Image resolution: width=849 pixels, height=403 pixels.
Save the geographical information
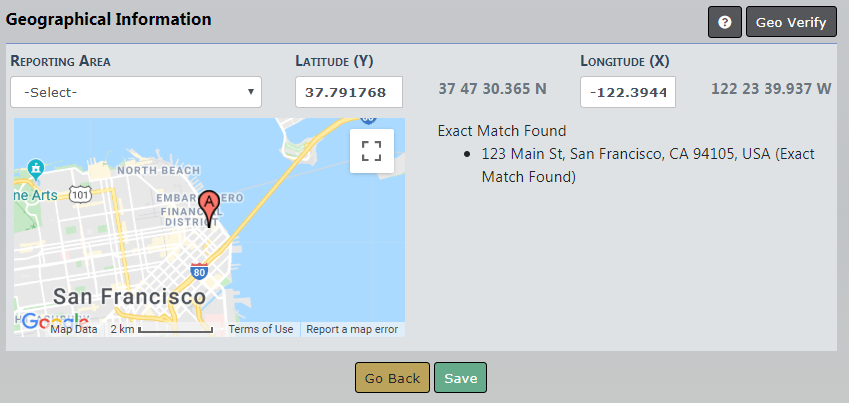point(460,378)
